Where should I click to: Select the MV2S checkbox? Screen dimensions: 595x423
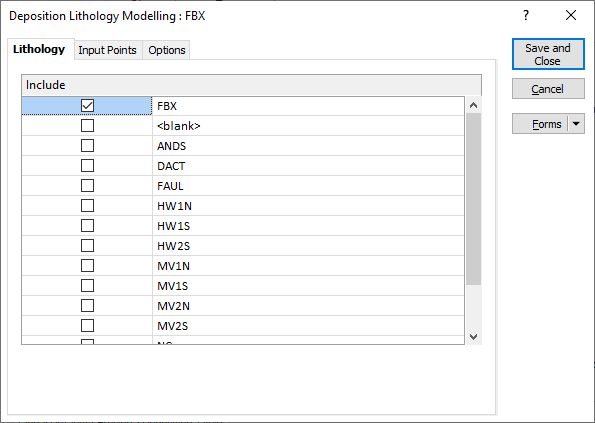point(87,326)
